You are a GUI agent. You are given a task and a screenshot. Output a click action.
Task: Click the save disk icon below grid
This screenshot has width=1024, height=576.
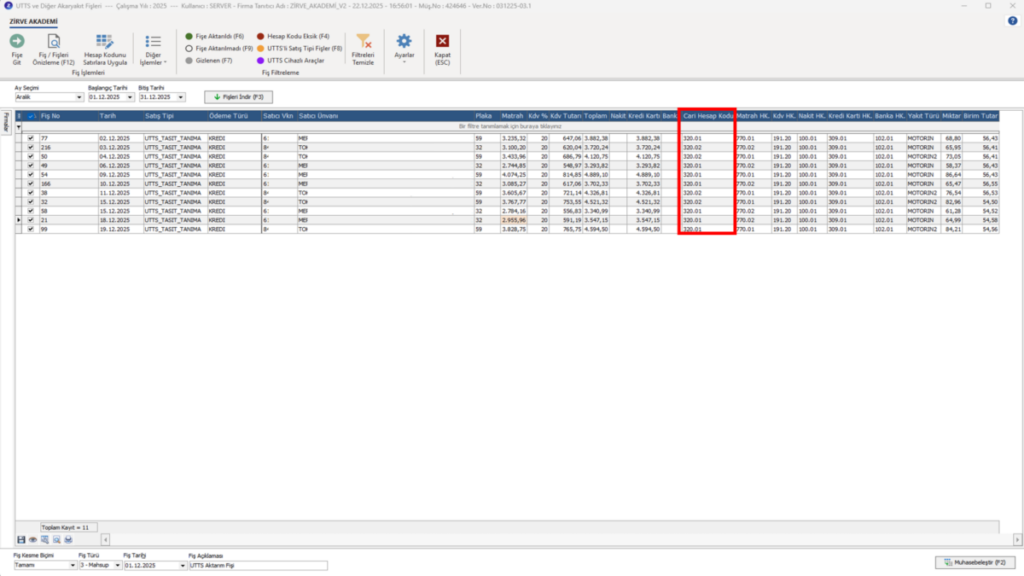click(21, 539)
